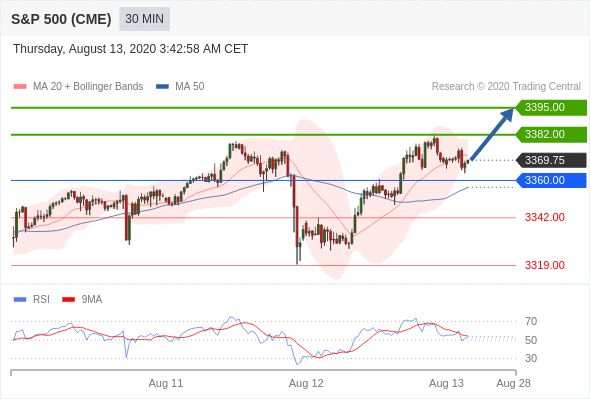This screenshot has width=590, height=400.
Task: Click the 3319.00 support level label
Action: (x=544, y=265)
